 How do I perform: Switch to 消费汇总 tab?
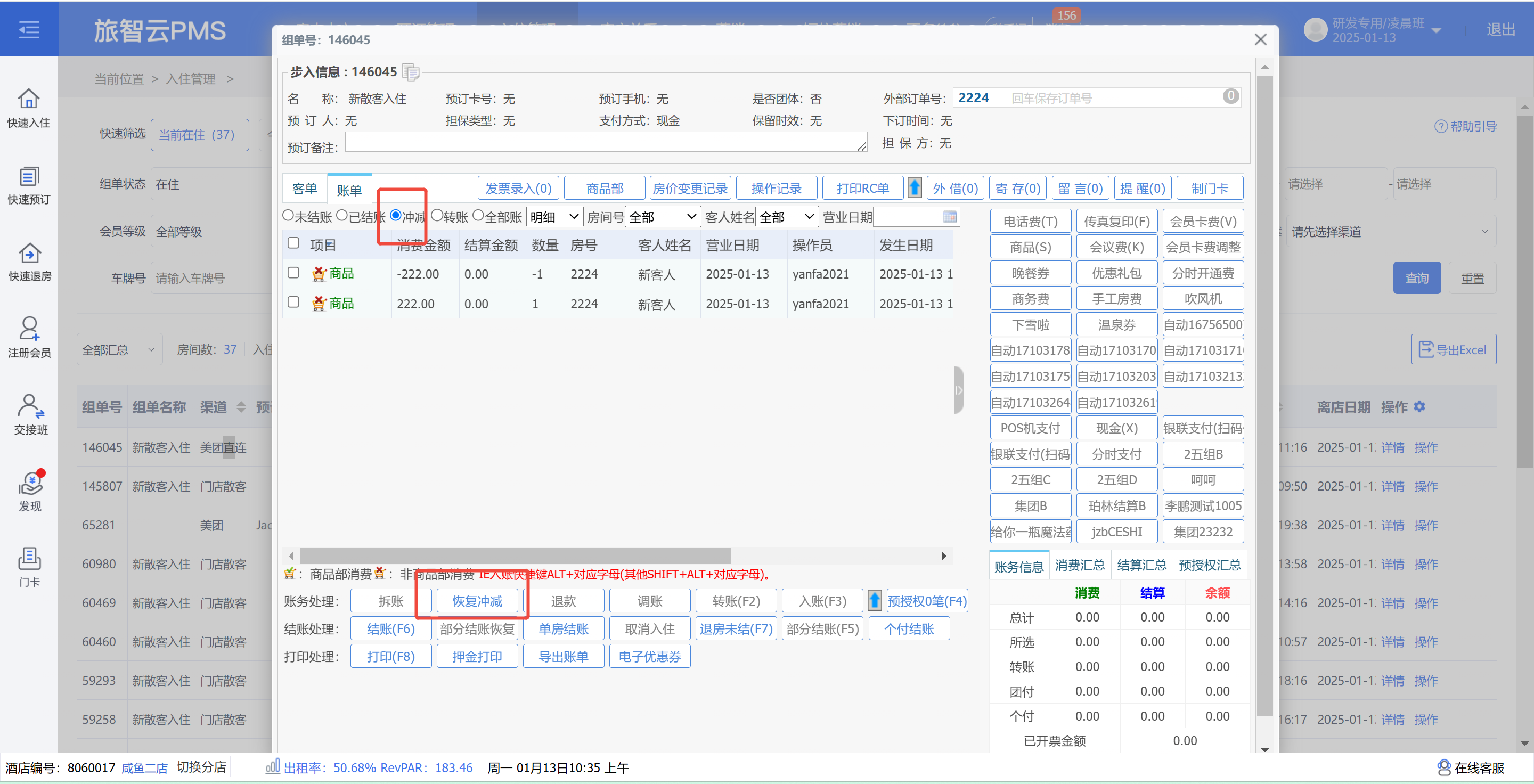pos(1079,565)
